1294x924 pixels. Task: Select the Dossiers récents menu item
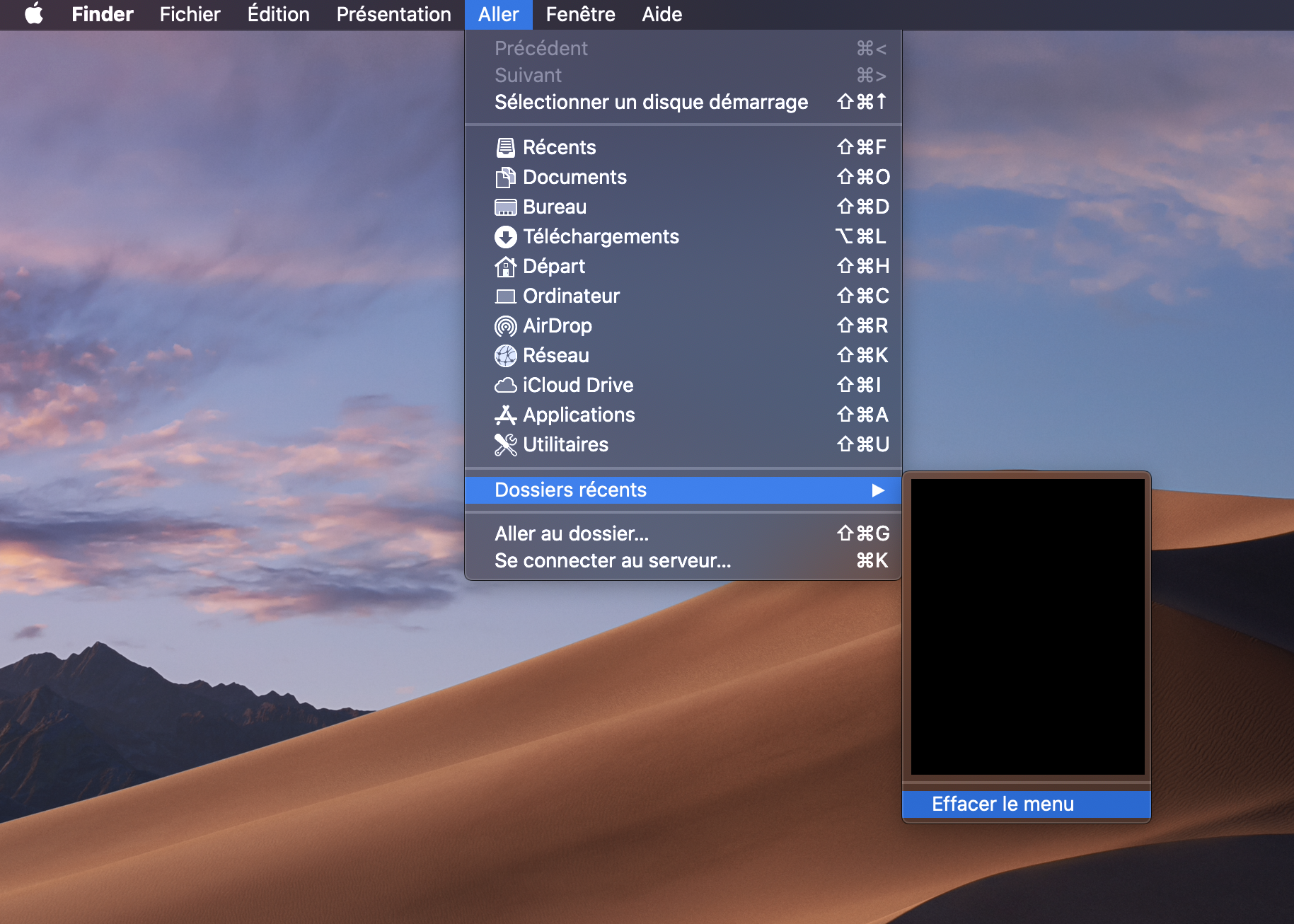pos(683,490)
